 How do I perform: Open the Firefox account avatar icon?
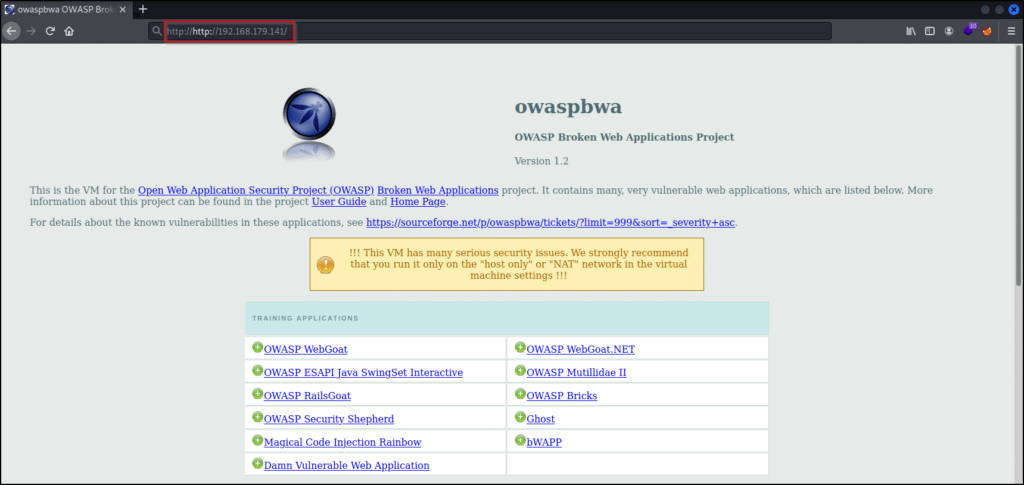949,31
